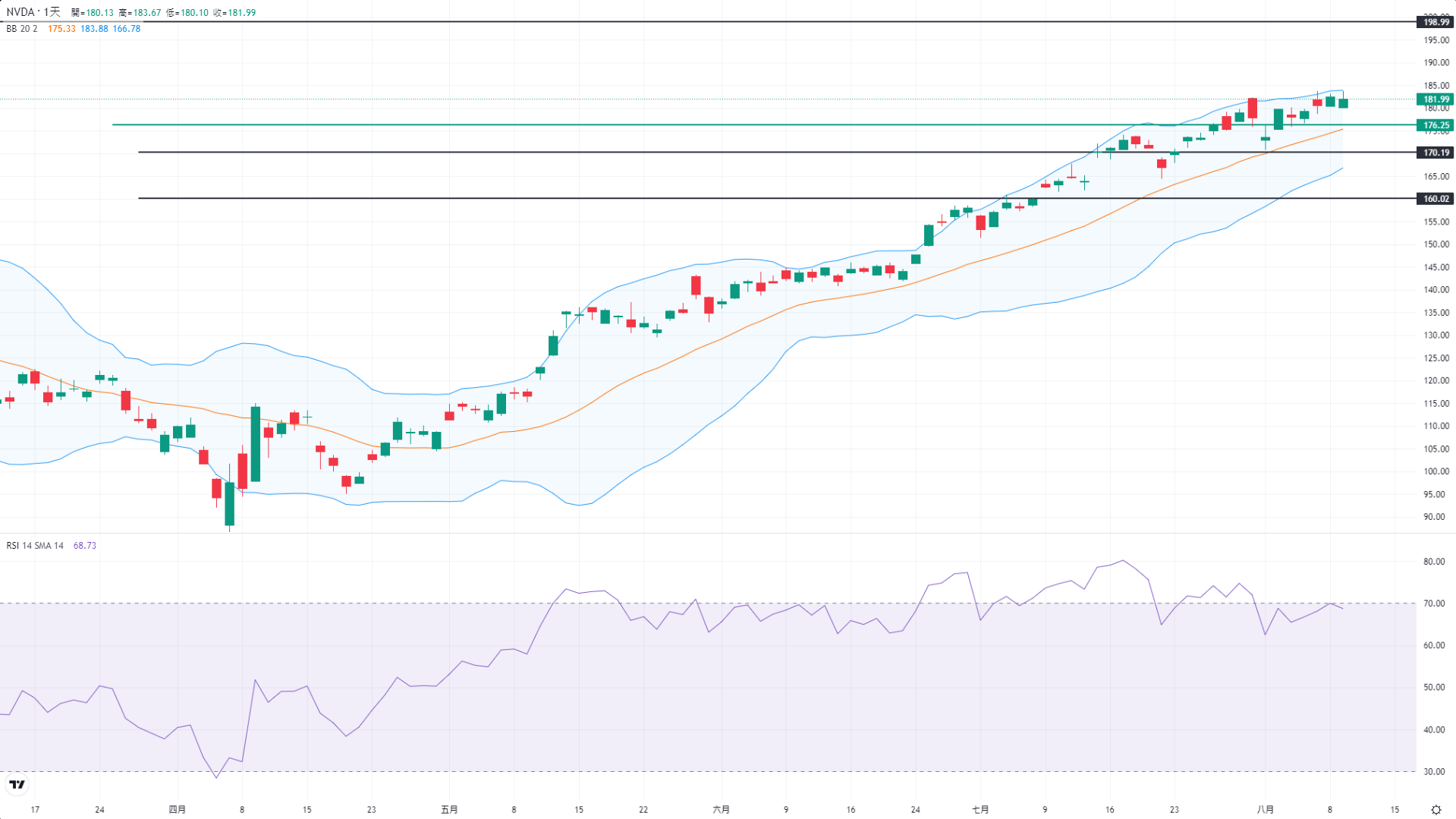Click the 181.99 current price label
1456x819 pixels.
click(1436, 99)
